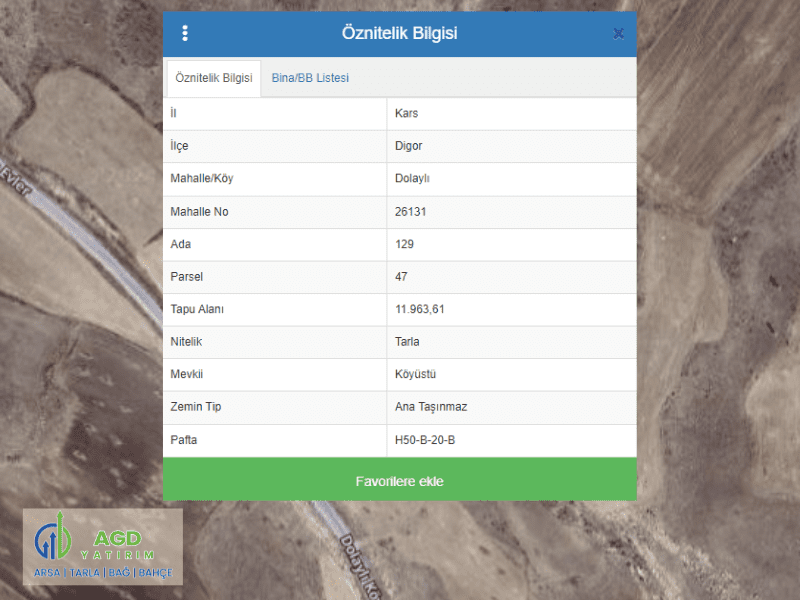This screenshot has width=800, height=600.
Task: Click Tapu Alanı value 11.963,61
Action: 420,309
